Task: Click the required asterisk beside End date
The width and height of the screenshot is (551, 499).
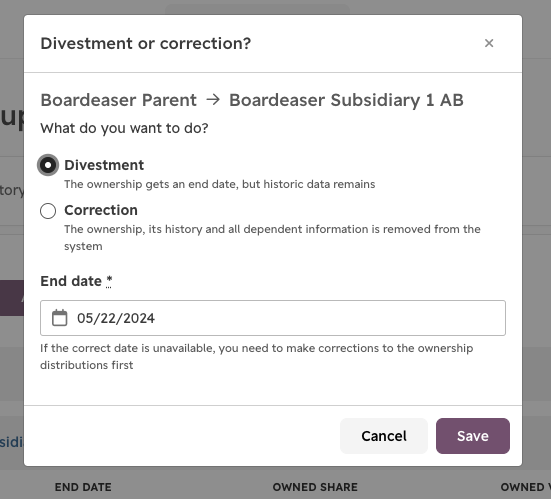Action: 109,281
